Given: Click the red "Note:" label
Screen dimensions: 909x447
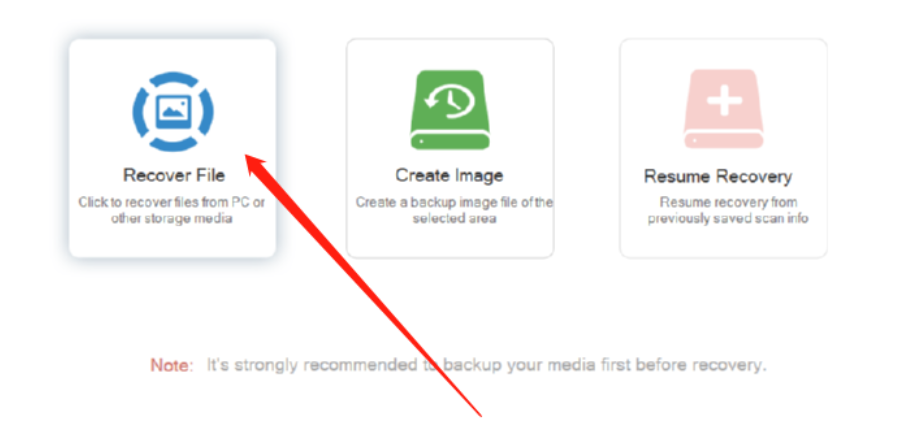Looking at the screenshot, I should (172, 365).
